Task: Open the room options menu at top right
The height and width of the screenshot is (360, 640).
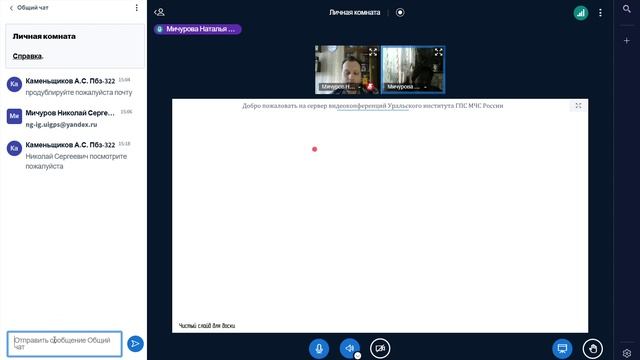Action: 600,13
